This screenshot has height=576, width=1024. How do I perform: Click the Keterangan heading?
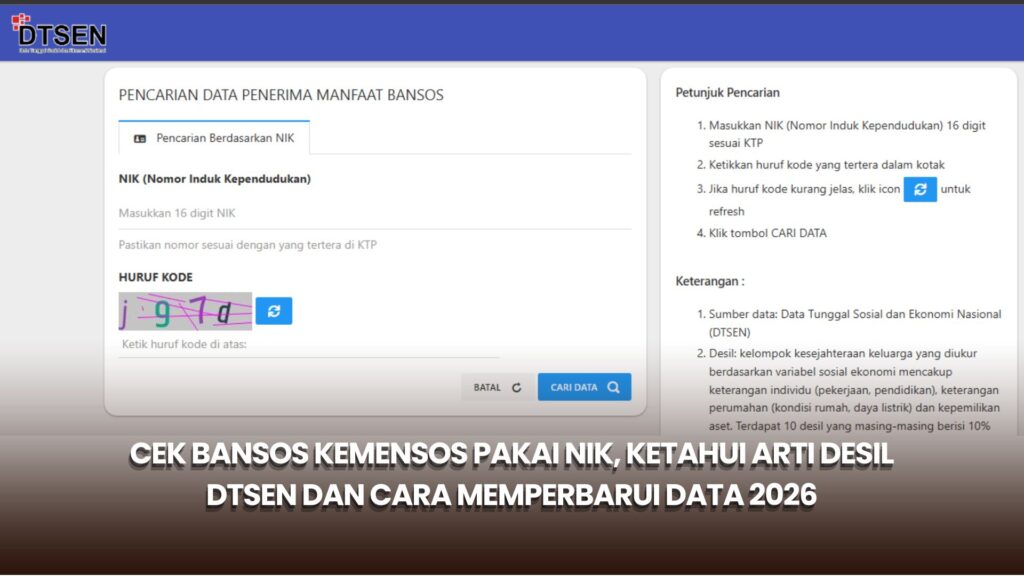coord(710,281)
